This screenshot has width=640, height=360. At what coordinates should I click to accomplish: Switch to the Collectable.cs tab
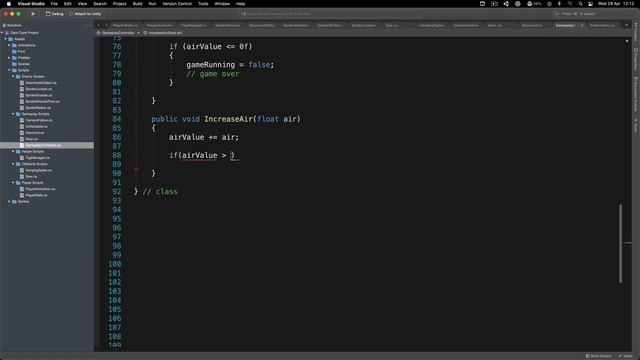[602, 25]
